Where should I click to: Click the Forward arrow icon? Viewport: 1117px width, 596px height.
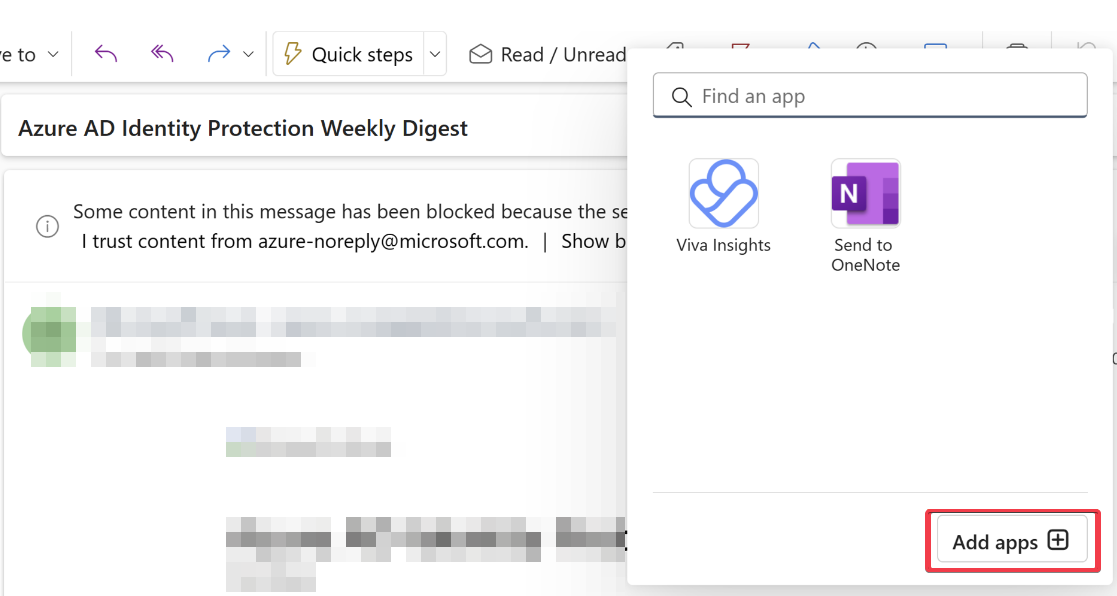click(x=218, y=54)
